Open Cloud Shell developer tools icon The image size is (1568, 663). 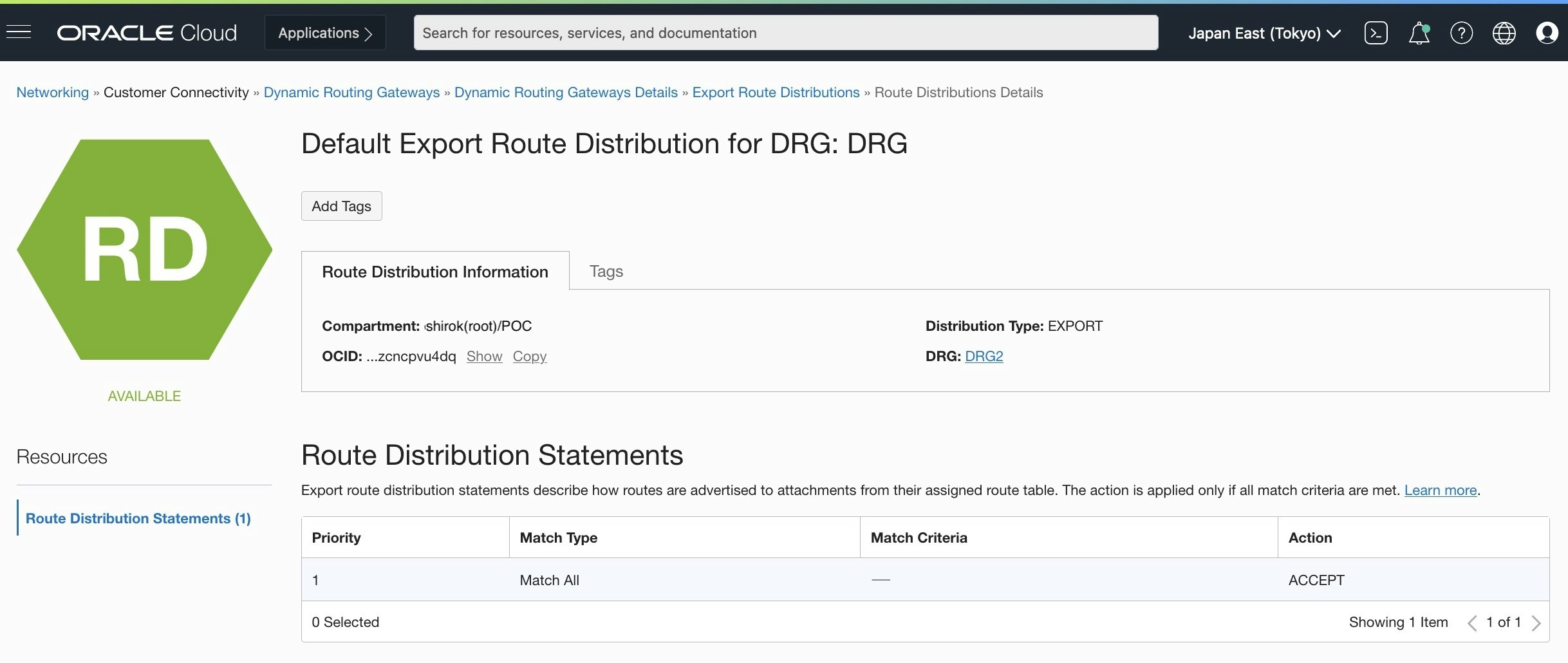1376,33
